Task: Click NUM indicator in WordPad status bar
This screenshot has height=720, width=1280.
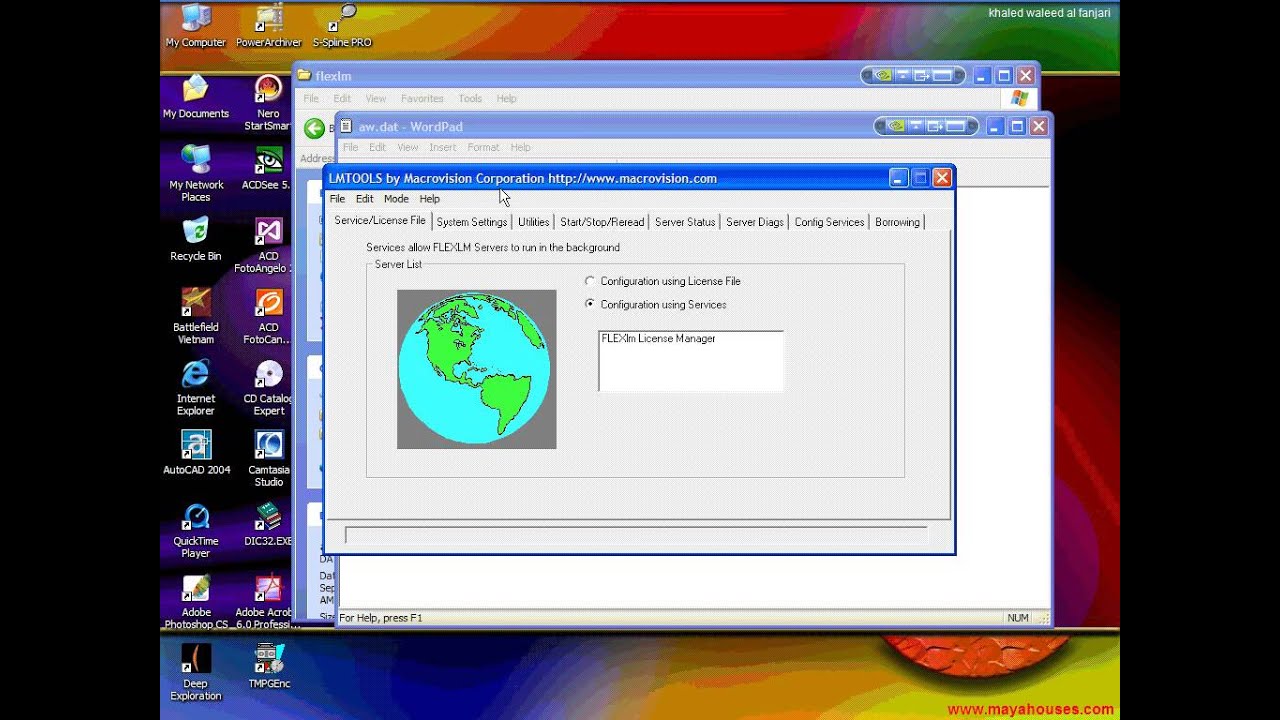Action: tap(1018, 618)
